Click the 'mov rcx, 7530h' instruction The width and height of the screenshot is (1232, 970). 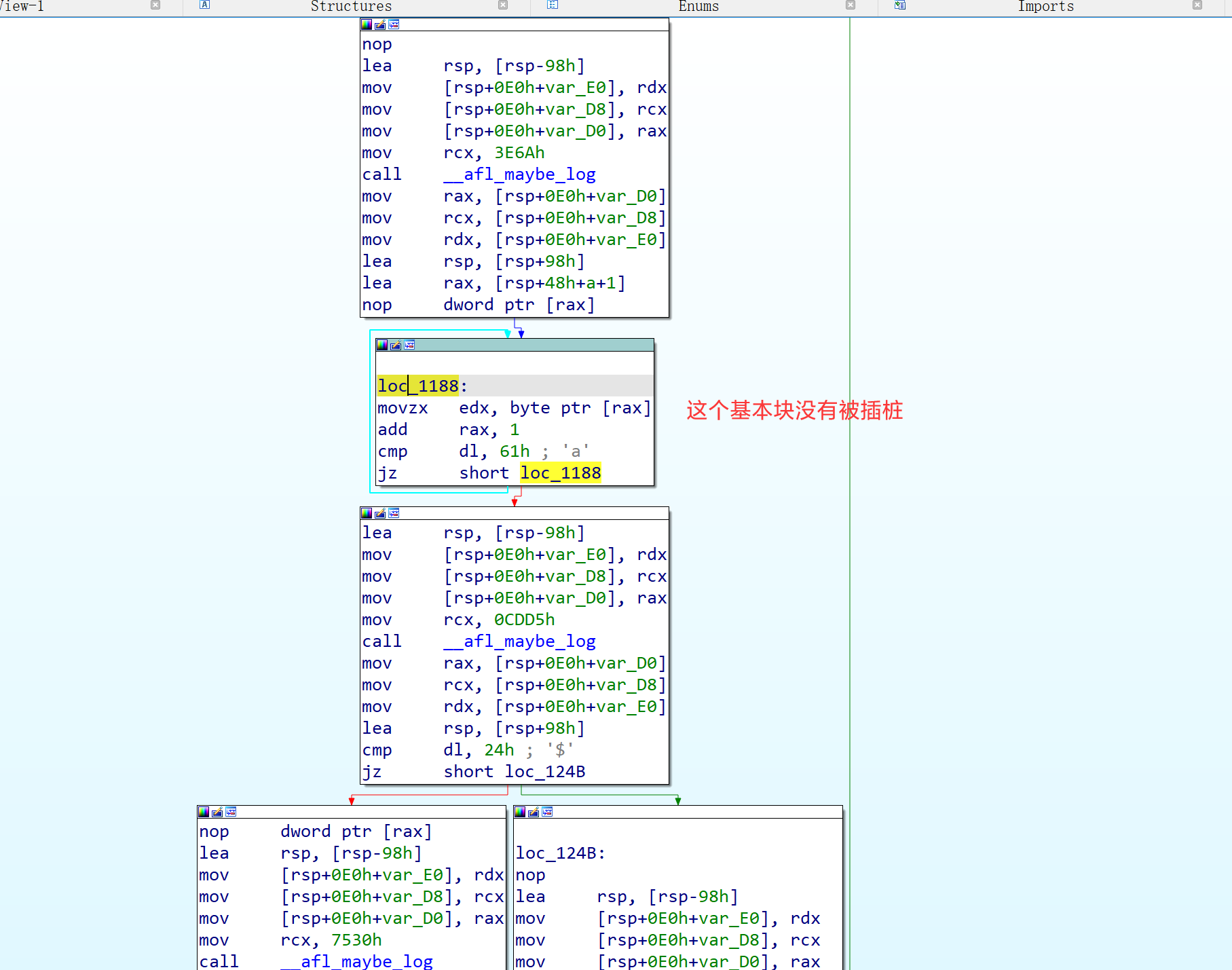291,940
